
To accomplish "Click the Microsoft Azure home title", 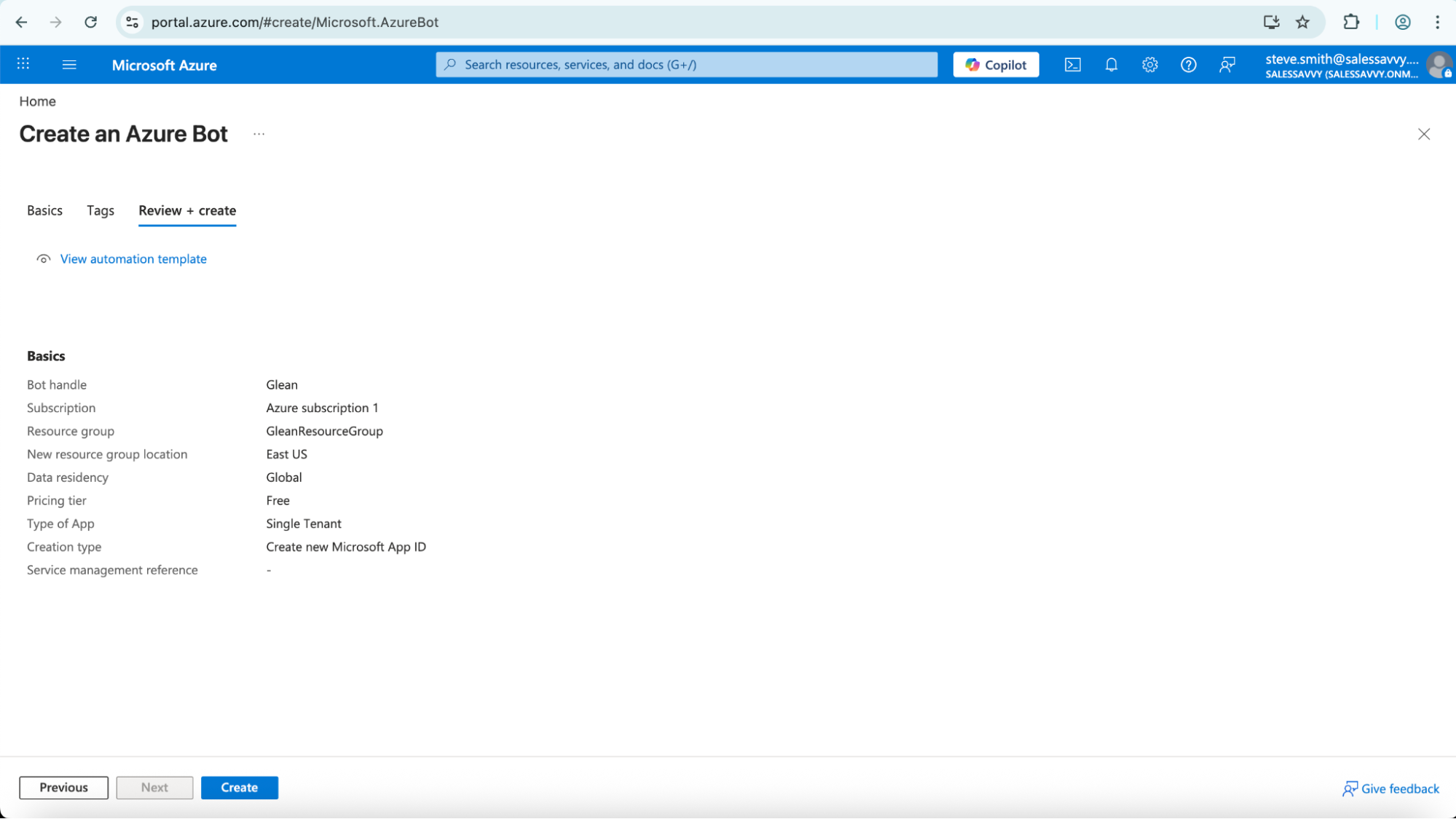I will pos(164,65).
